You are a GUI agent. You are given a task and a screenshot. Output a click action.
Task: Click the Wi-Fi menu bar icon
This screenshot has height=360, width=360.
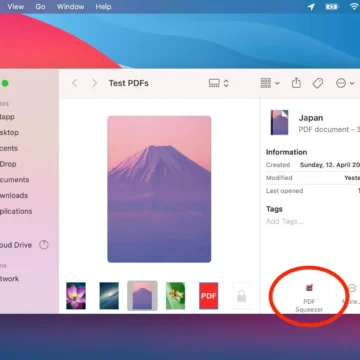[354, 7]
